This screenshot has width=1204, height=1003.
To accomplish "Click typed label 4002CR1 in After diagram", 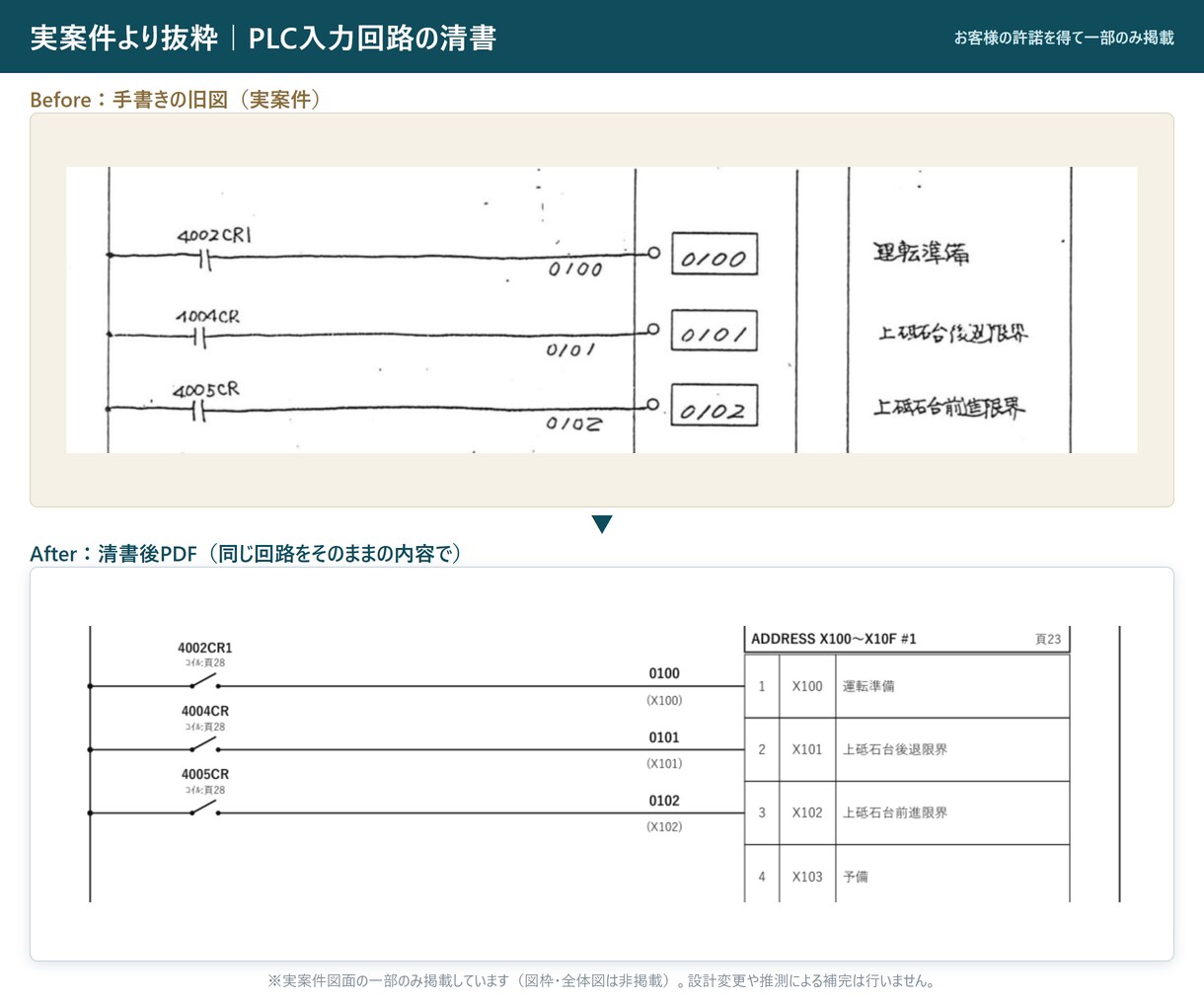I will point(205,648).
